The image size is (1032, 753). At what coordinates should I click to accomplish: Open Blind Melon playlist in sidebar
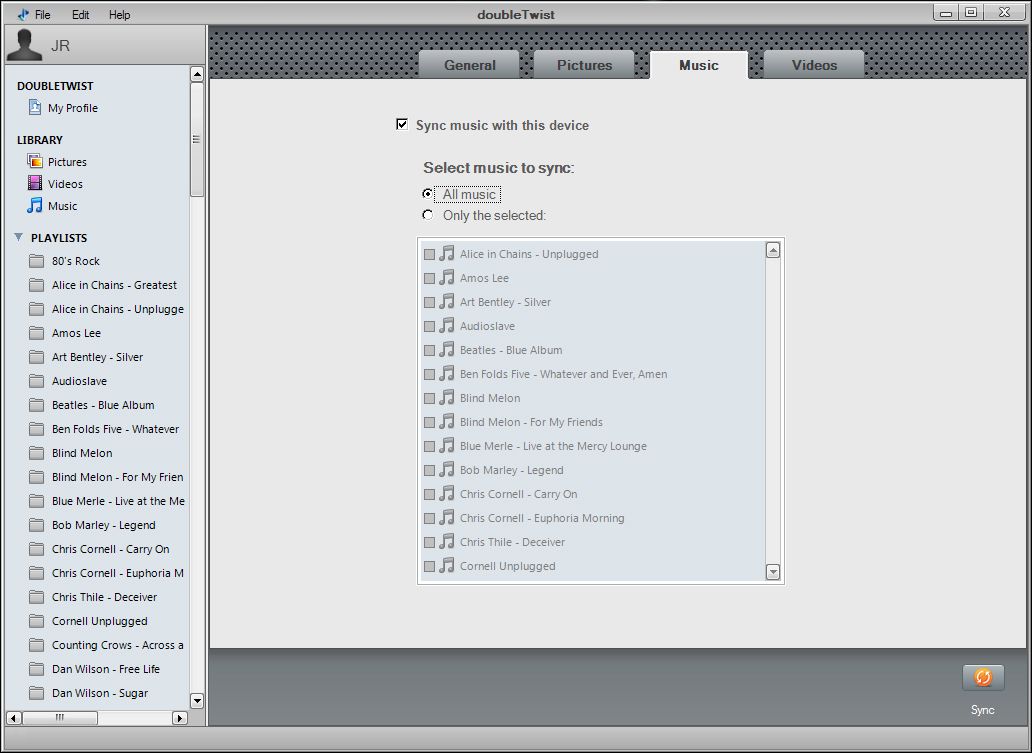(x=82, y=453)
